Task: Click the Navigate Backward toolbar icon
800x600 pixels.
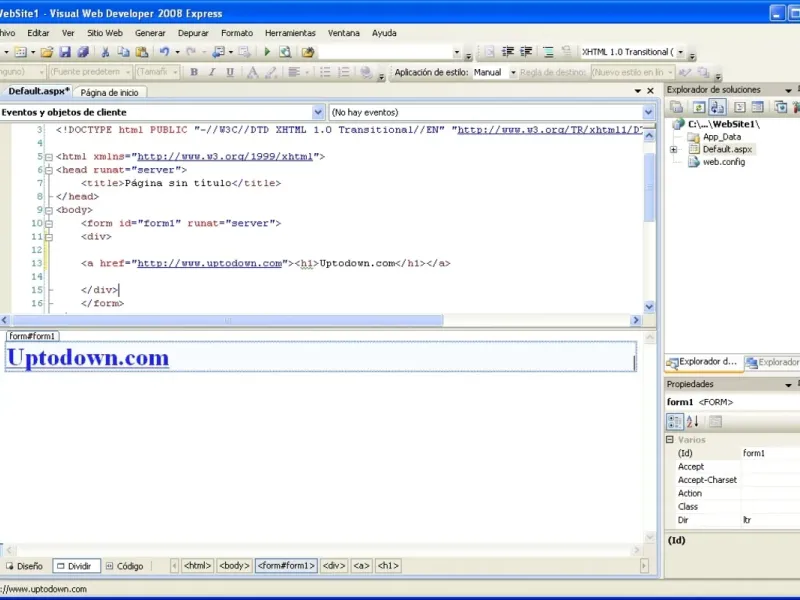Action: [x=219, y=52]
